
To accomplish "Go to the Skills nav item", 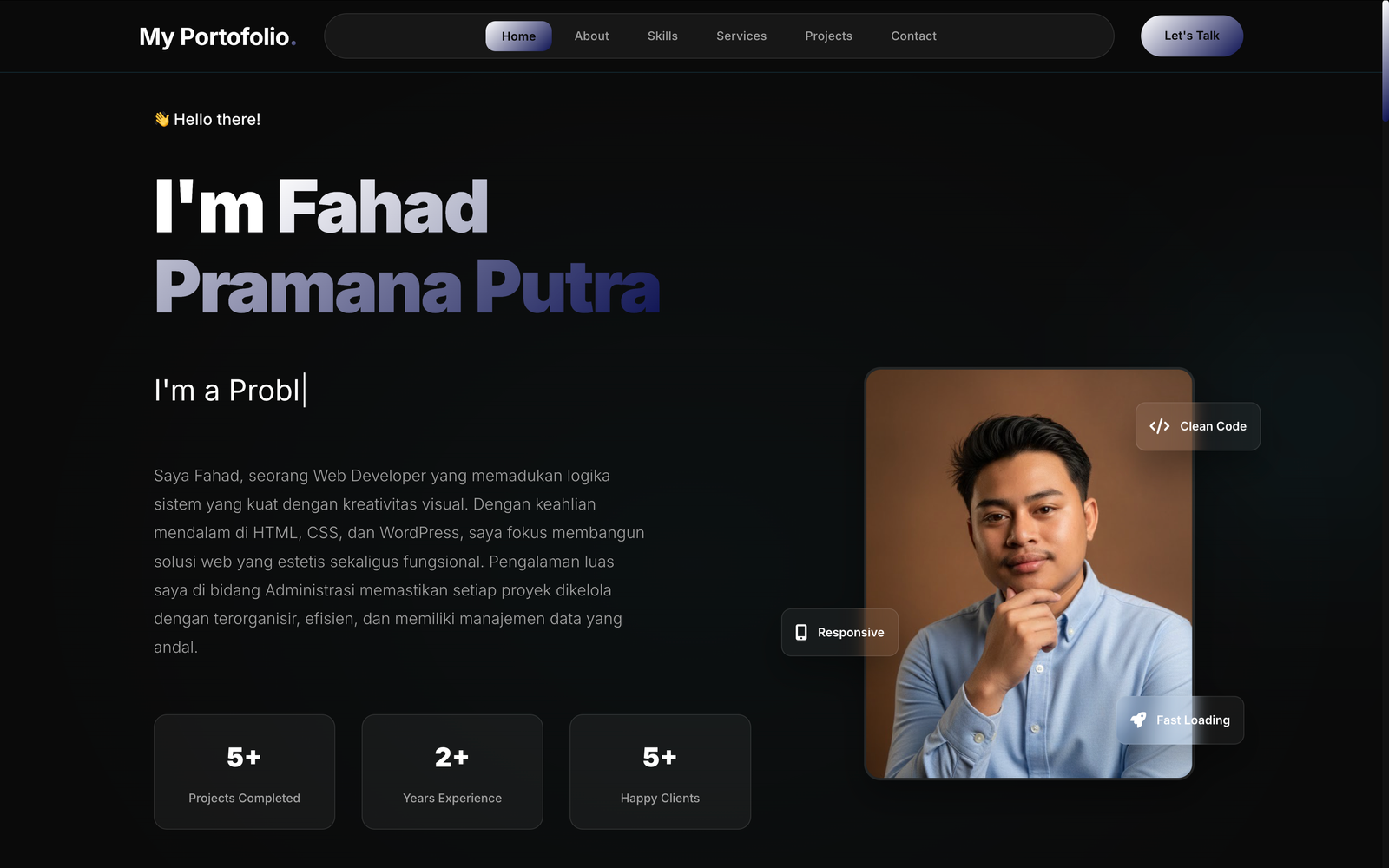I will pos(662,36).
